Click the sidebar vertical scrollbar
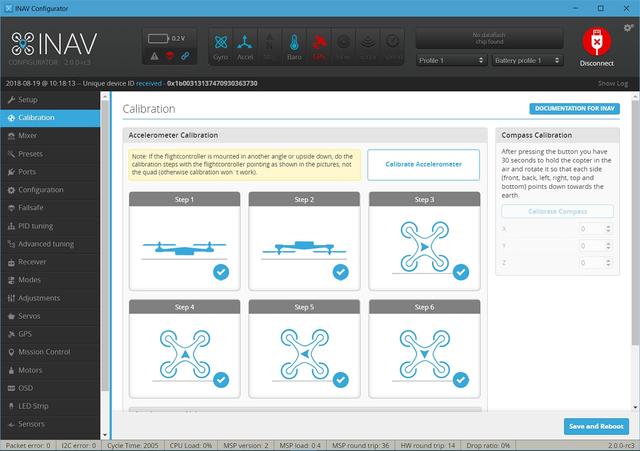 105,245
